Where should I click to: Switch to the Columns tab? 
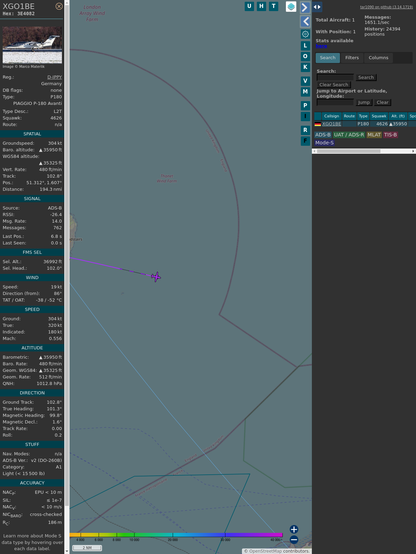pyautogui.click(x=378, y=58)
